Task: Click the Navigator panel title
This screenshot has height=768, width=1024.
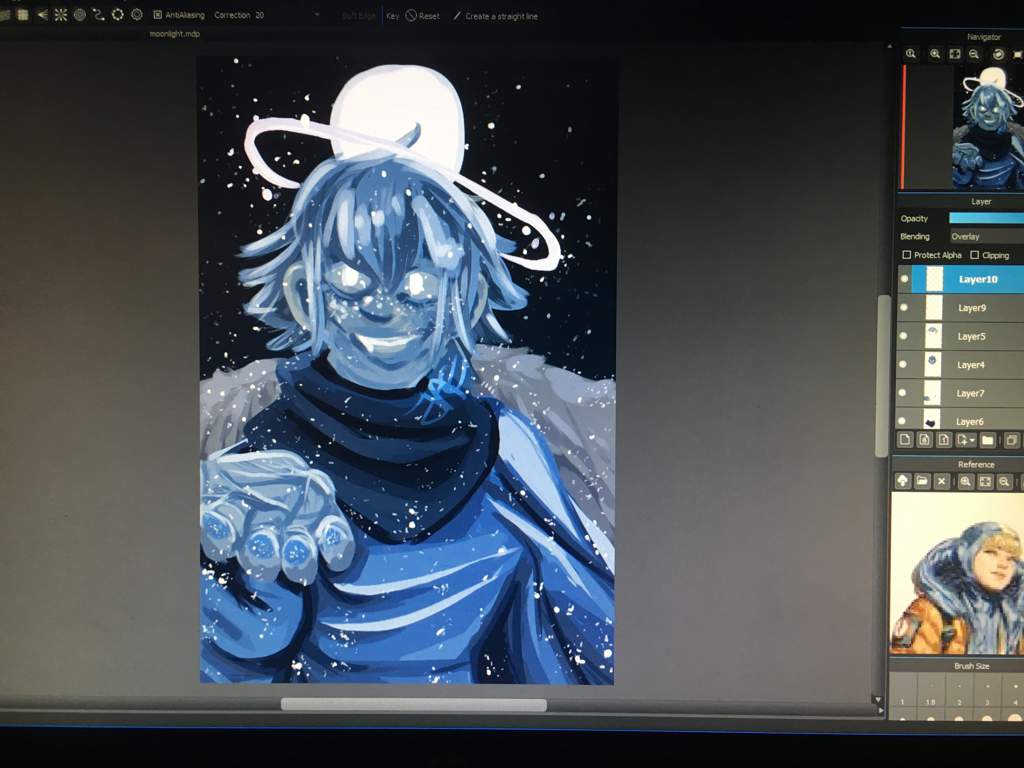Action: [984, 37]
